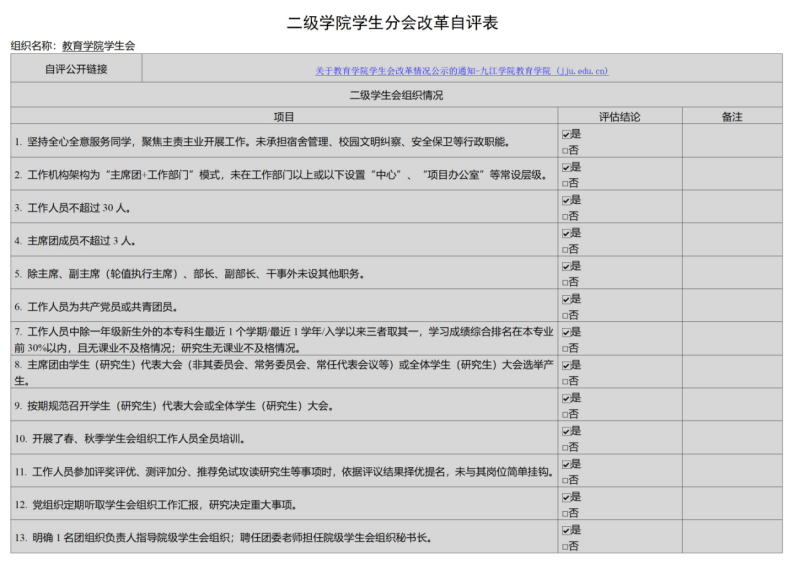Image resolution: width=794 pixels, height=575 pixels.
Task: Click the 二级学生会组织情况 section header
Action: [x=396, y=95]
